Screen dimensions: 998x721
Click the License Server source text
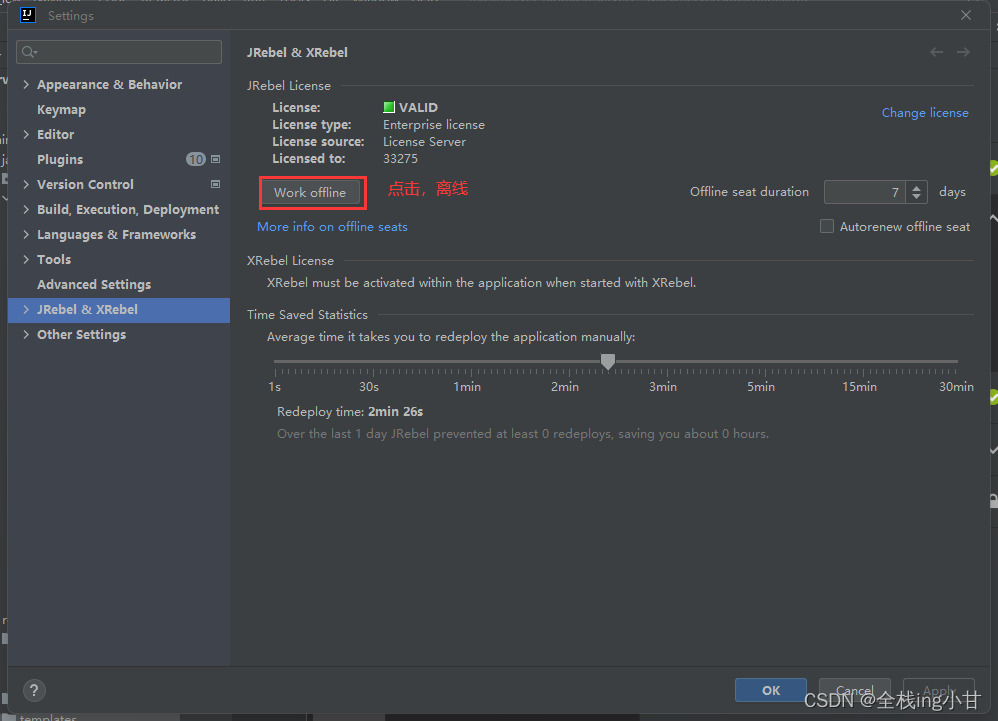click(x=424, y=141)
